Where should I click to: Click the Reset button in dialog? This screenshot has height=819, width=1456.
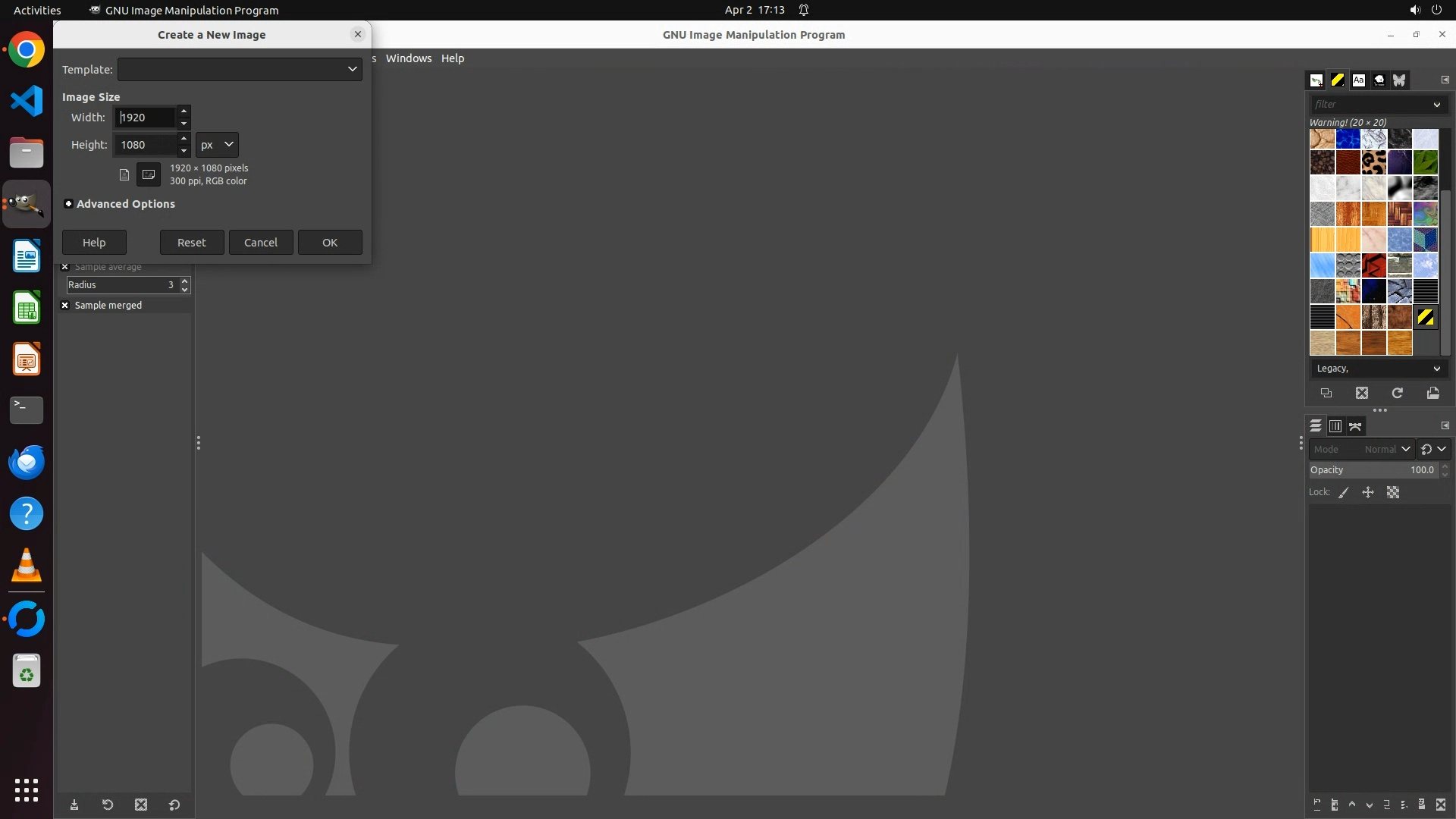pos(192,243)
